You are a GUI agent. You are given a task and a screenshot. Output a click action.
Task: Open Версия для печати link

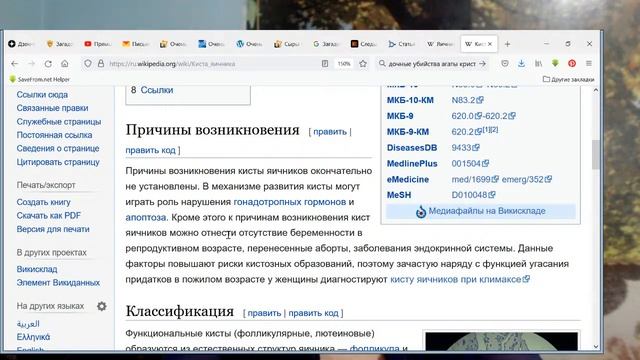53,229
